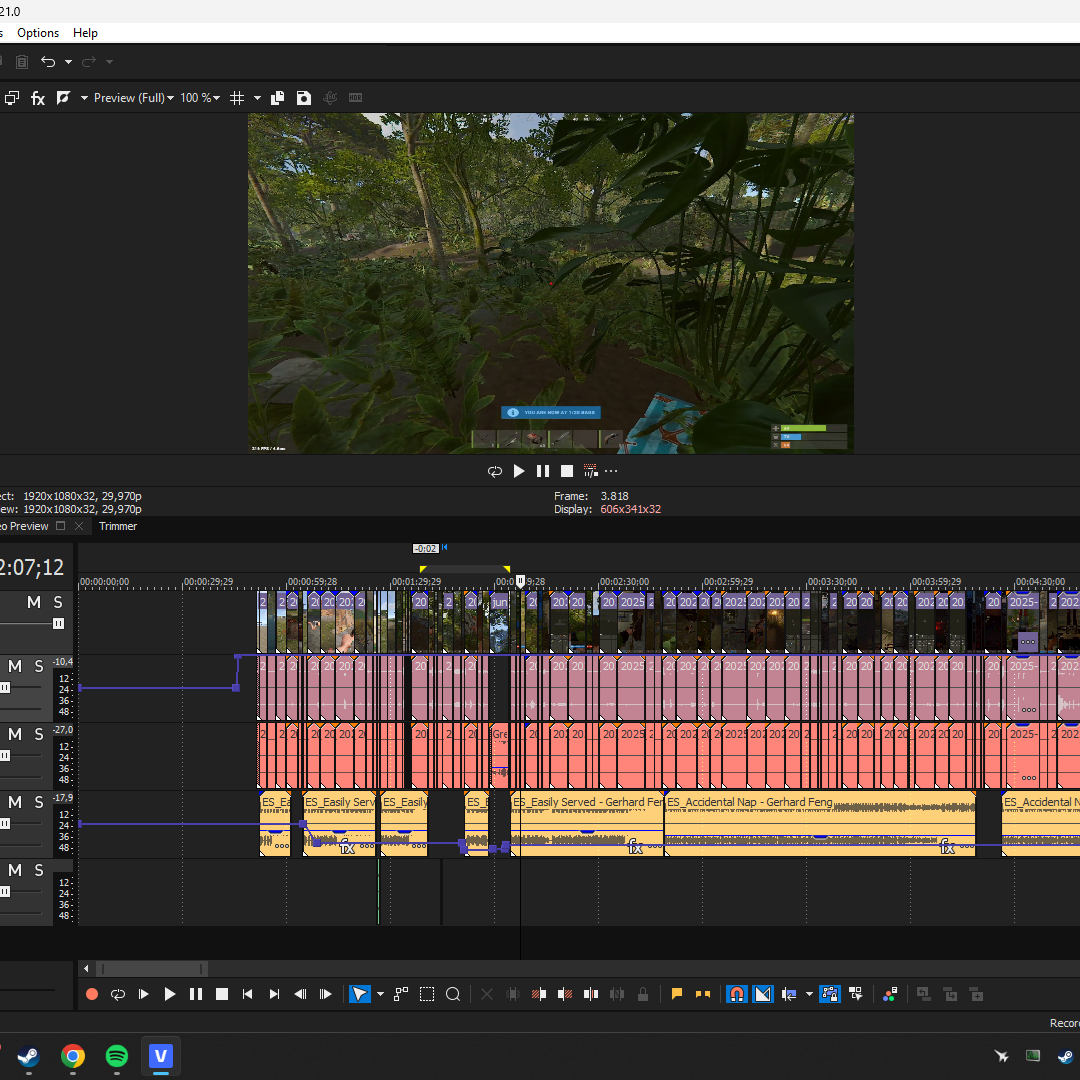Open the external monitor preview icon

click(12, 98)
